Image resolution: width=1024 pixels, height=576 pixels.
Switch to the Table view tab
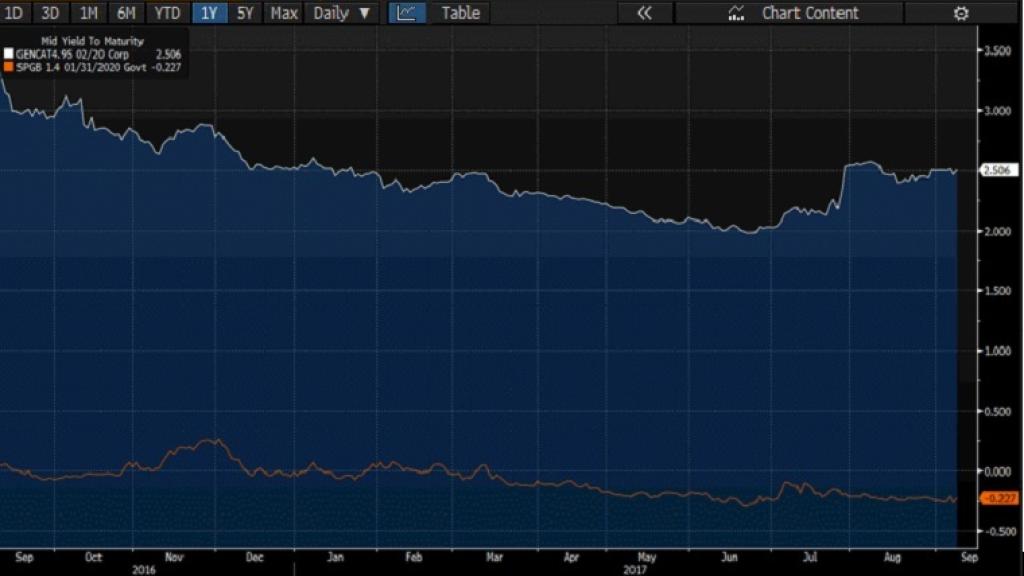point(460,13)
